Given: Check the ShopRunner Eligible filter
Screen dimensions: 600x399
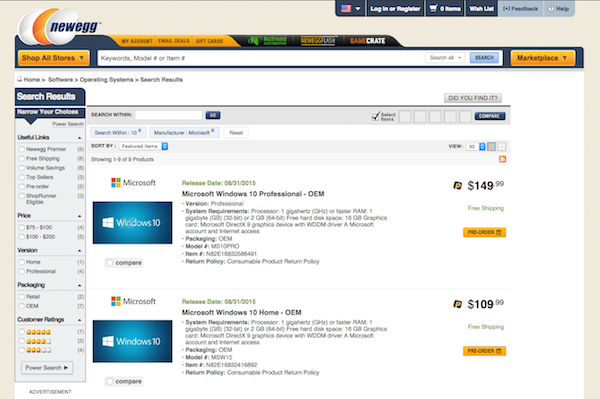Looking at the screenshot, I should pos(22,196).
